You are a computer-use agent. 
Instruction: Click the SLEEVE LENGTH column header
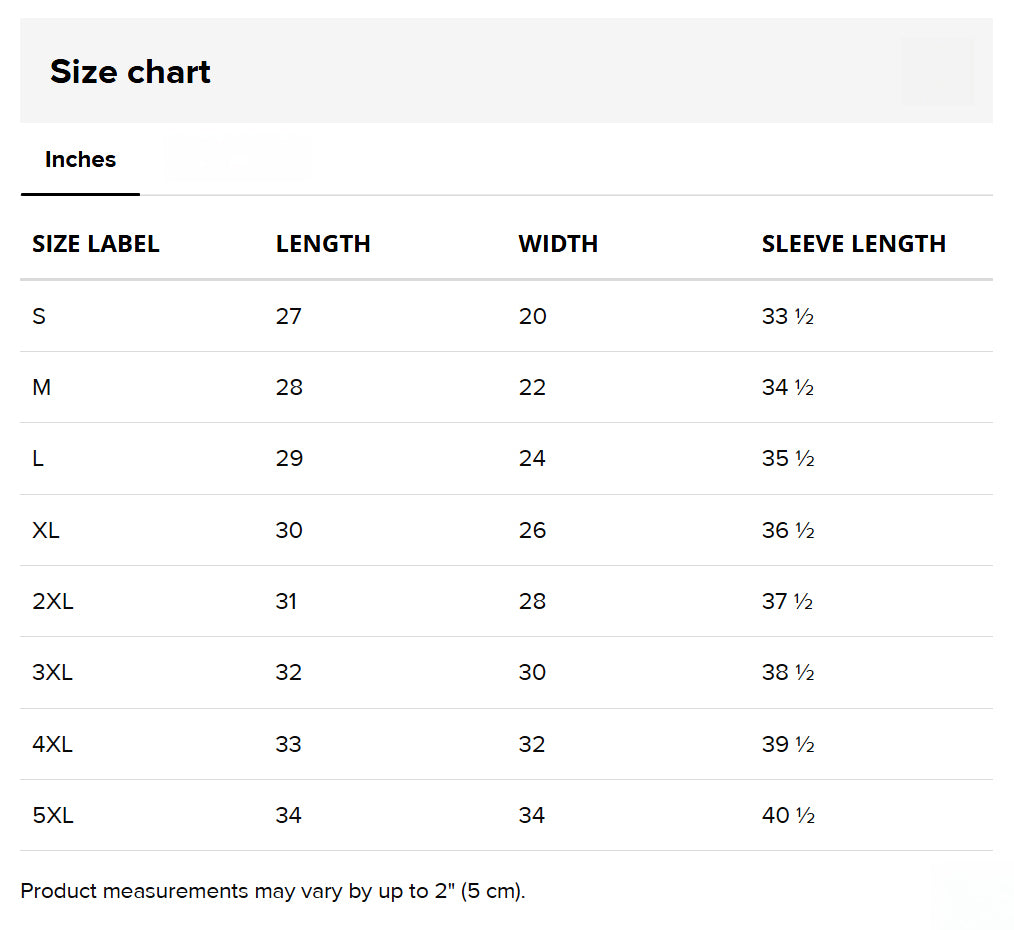[x=853, y=244]
